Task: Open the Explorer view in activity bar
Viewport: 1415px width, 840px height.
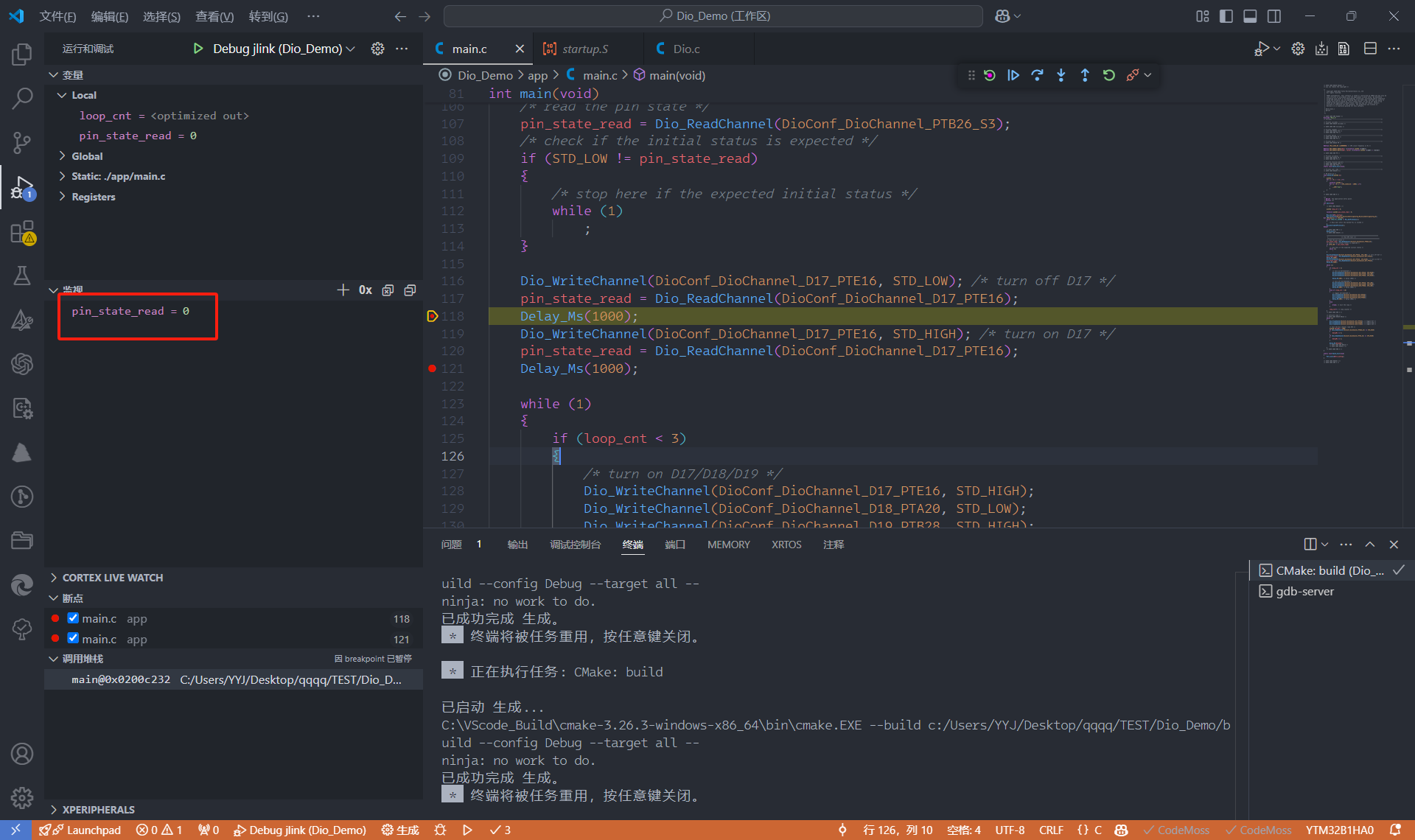Action: click(x=22, y=54)
